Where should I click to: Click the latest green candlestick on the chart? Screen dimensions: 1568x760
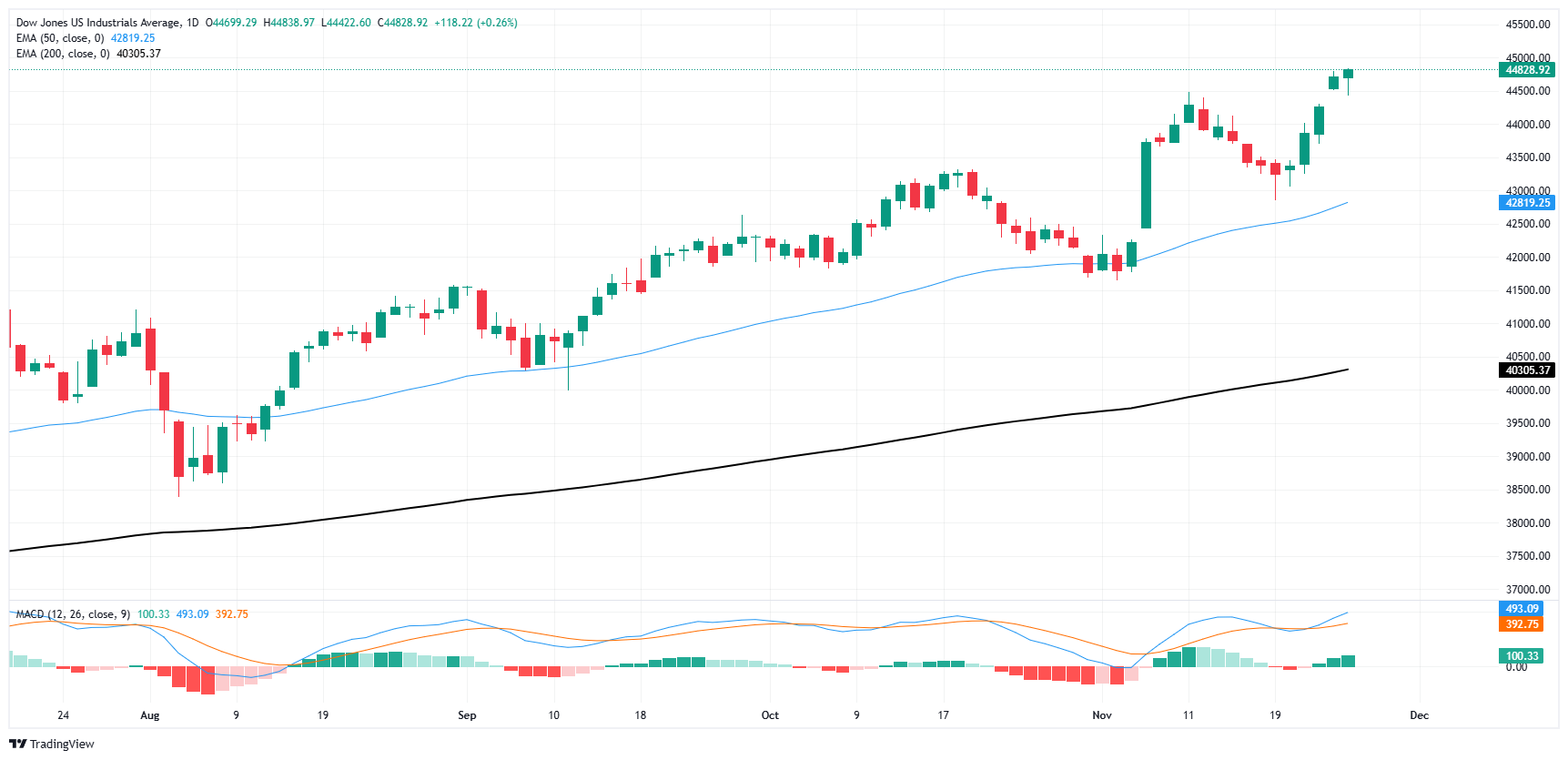point(1348,75)
